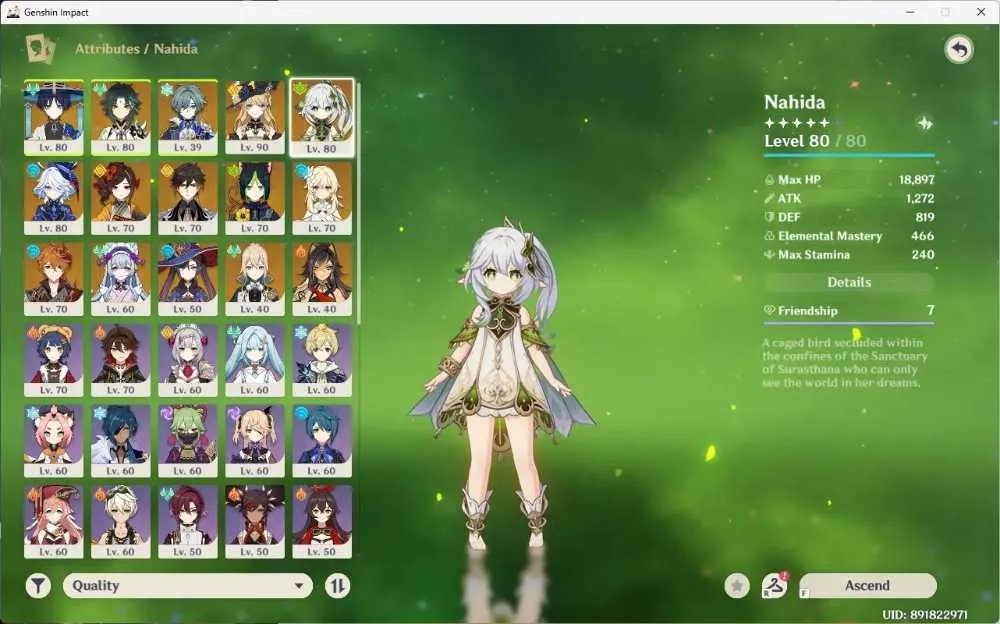
Task: Click the 'Max Stamina' stat label
Action: click(x=814, y=255)
